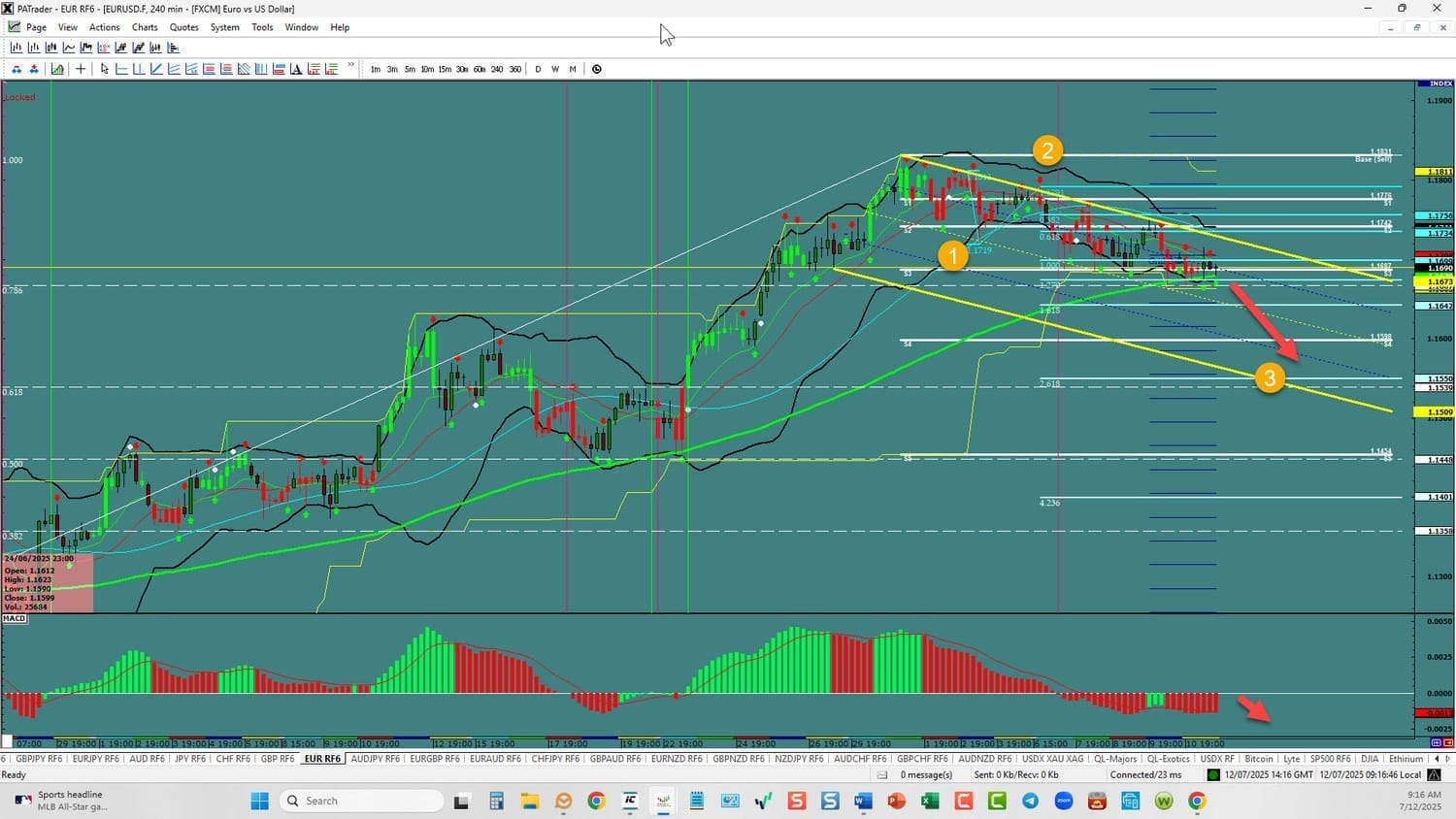Open the Page menu
This screenshot has width=1456, height=819.
click(37, 27)
